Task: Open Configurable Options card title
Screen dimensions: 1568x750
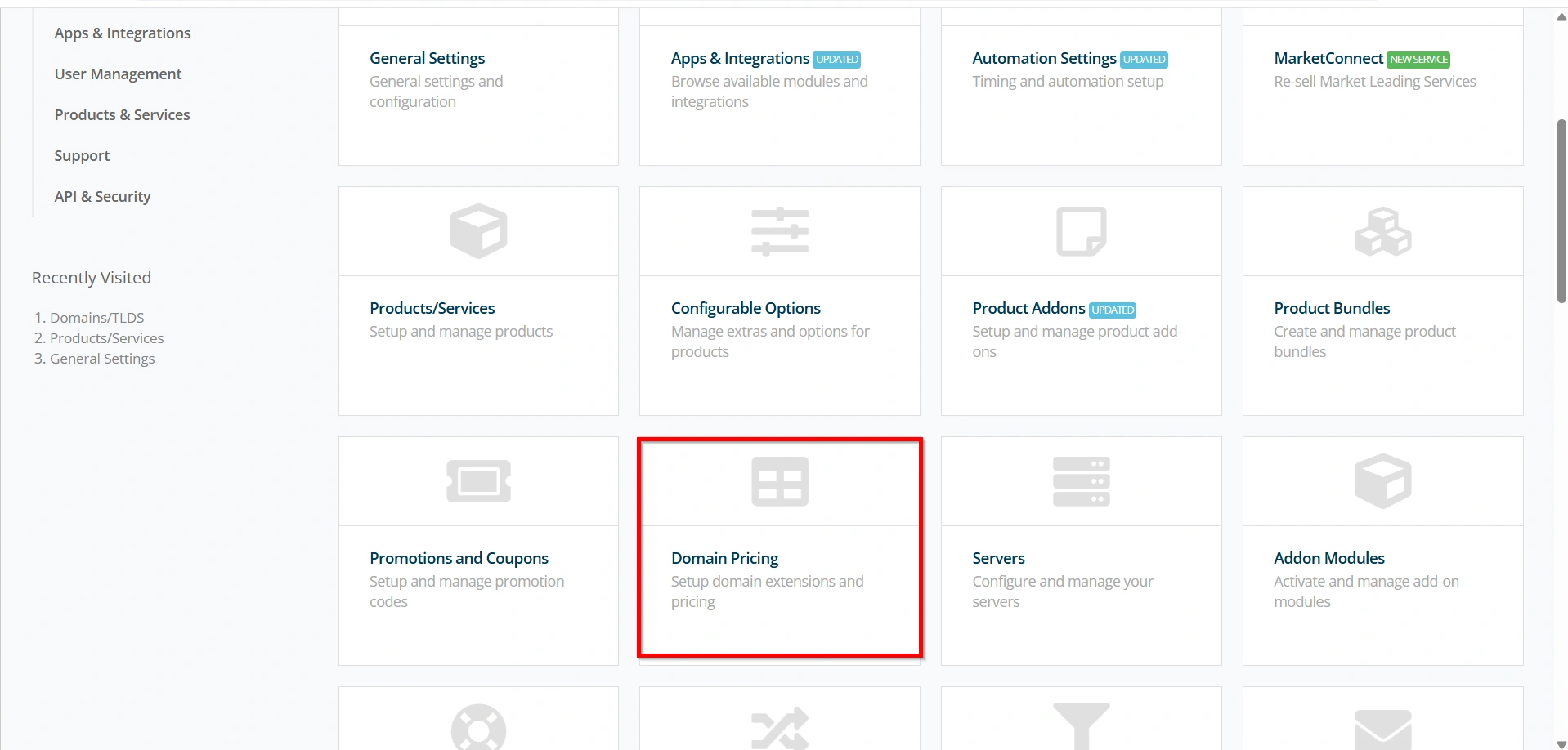Action: 746,308
